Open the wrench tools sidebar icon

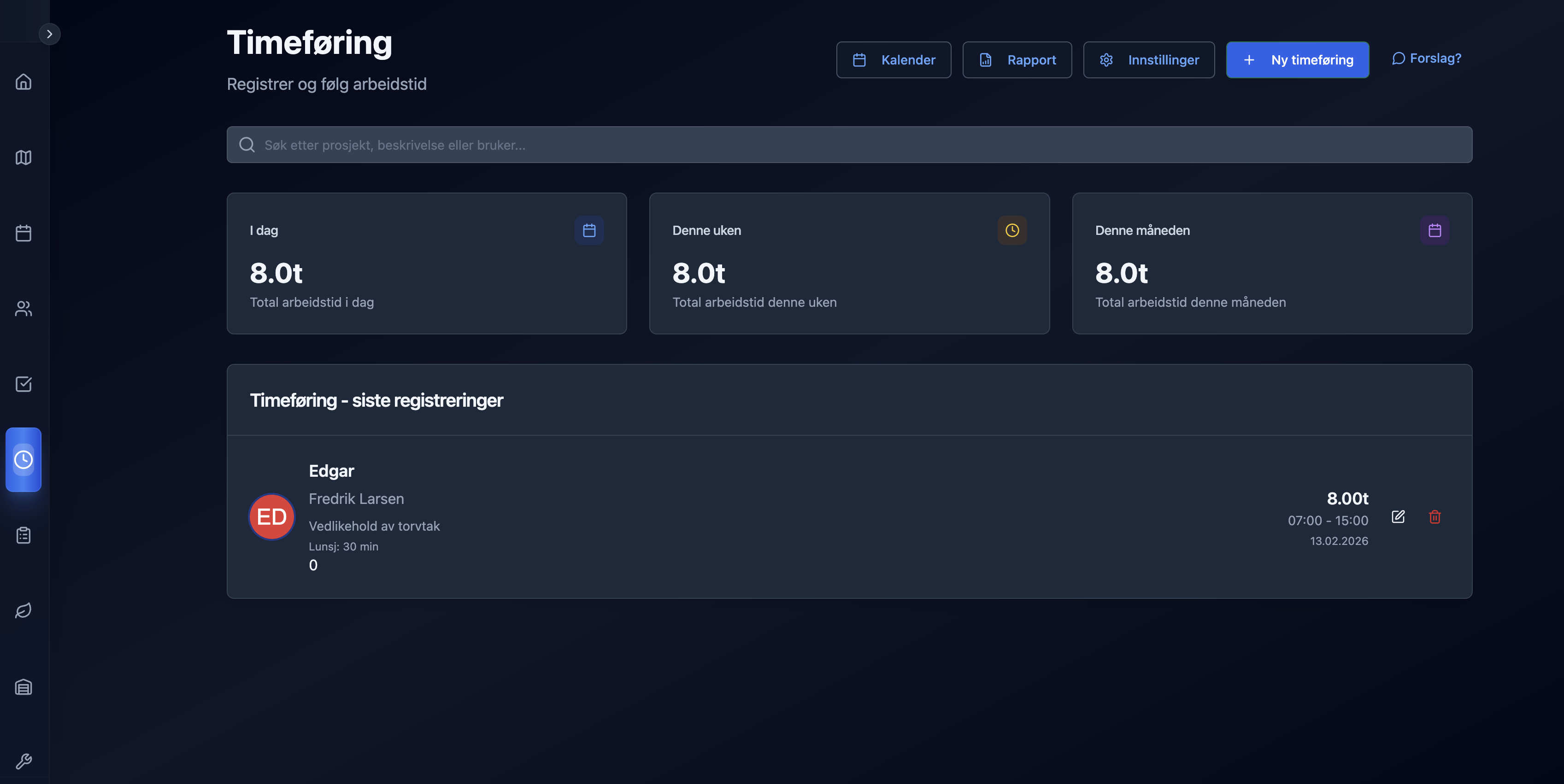[x=23, y=761]
